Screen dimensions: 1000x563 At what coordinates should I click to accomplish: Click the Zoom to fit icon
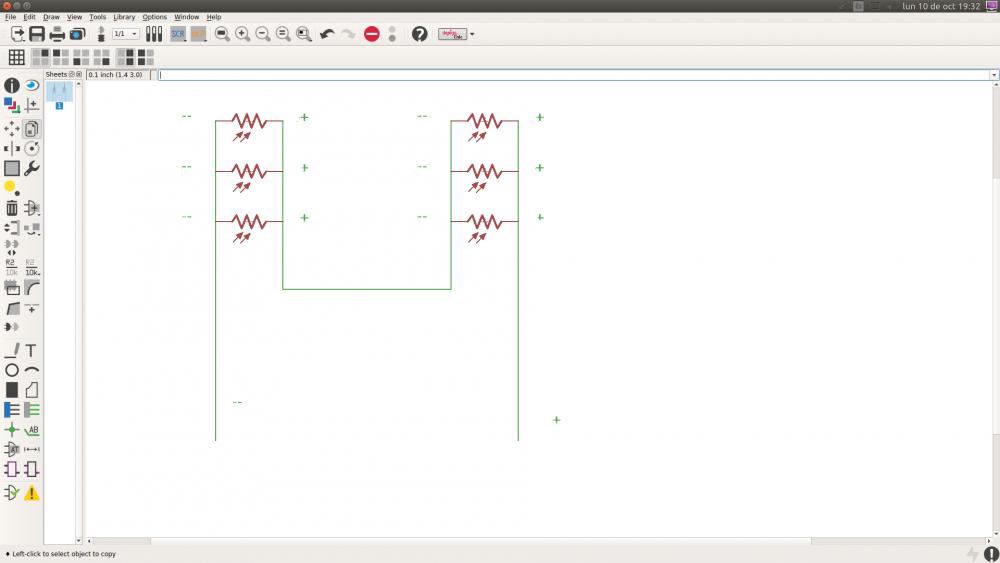point(222,34)
